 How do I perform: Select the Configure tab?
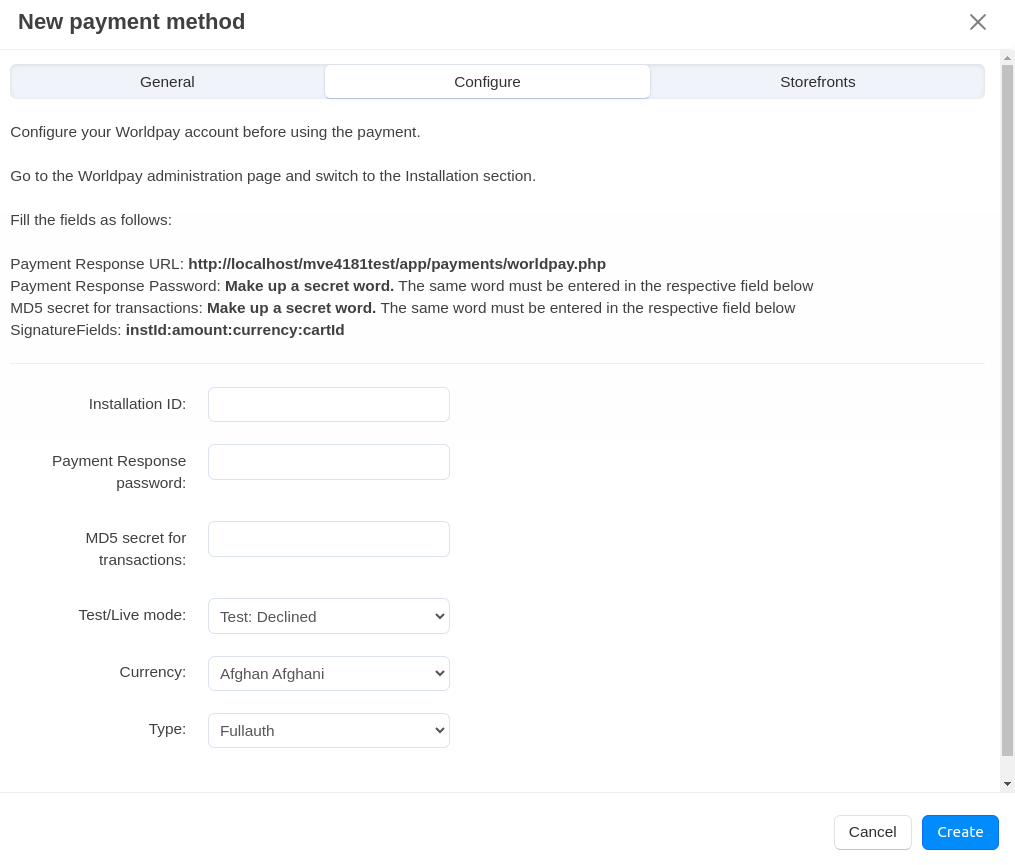487,82
